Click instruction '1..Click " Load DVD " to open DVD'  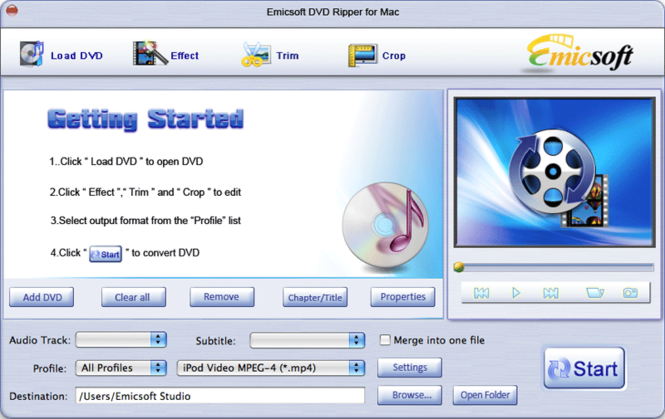point(126,162)
